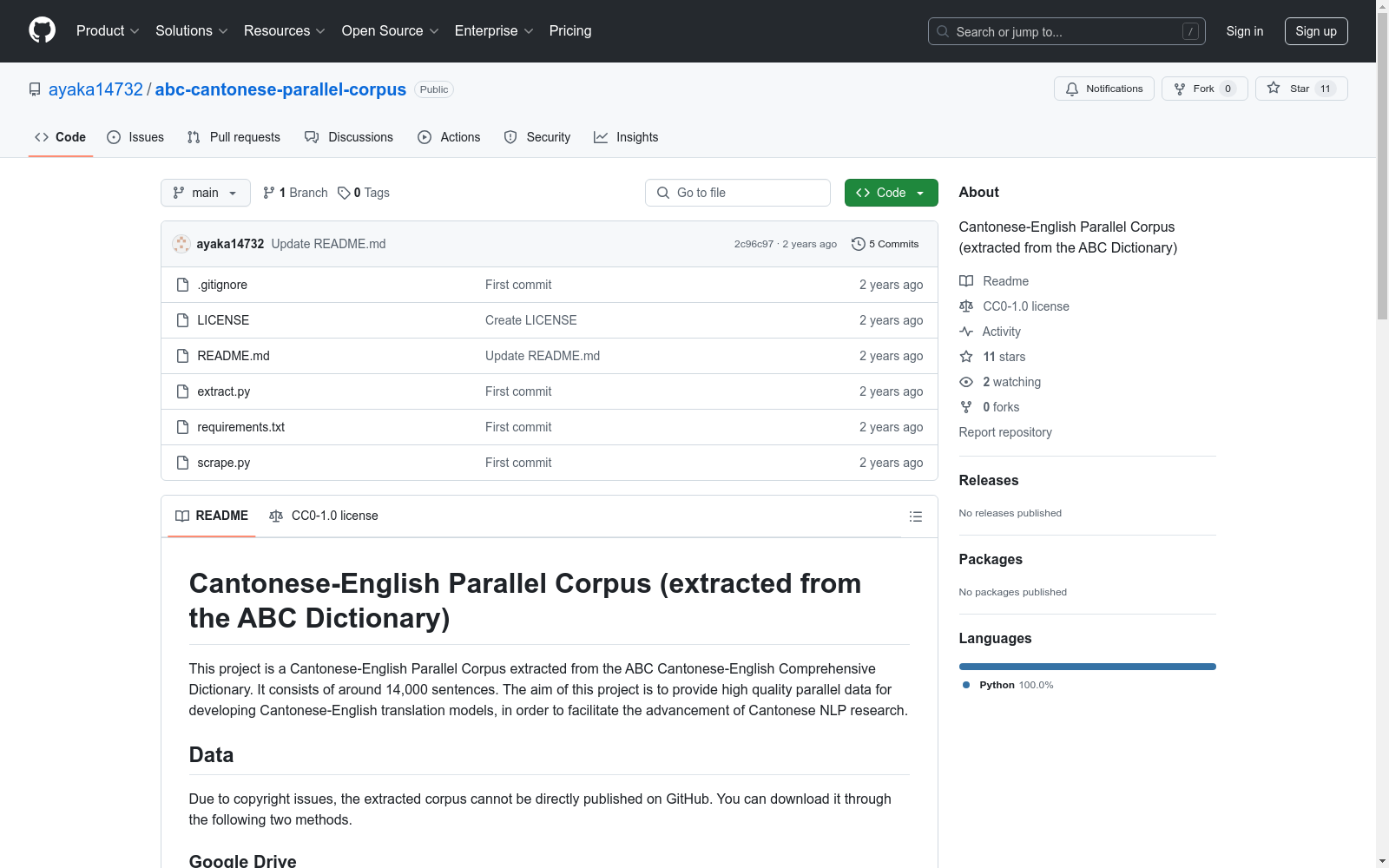Select the README tab in file viewer
This screenshot has height=868, width=1389.
coord(212,516)
